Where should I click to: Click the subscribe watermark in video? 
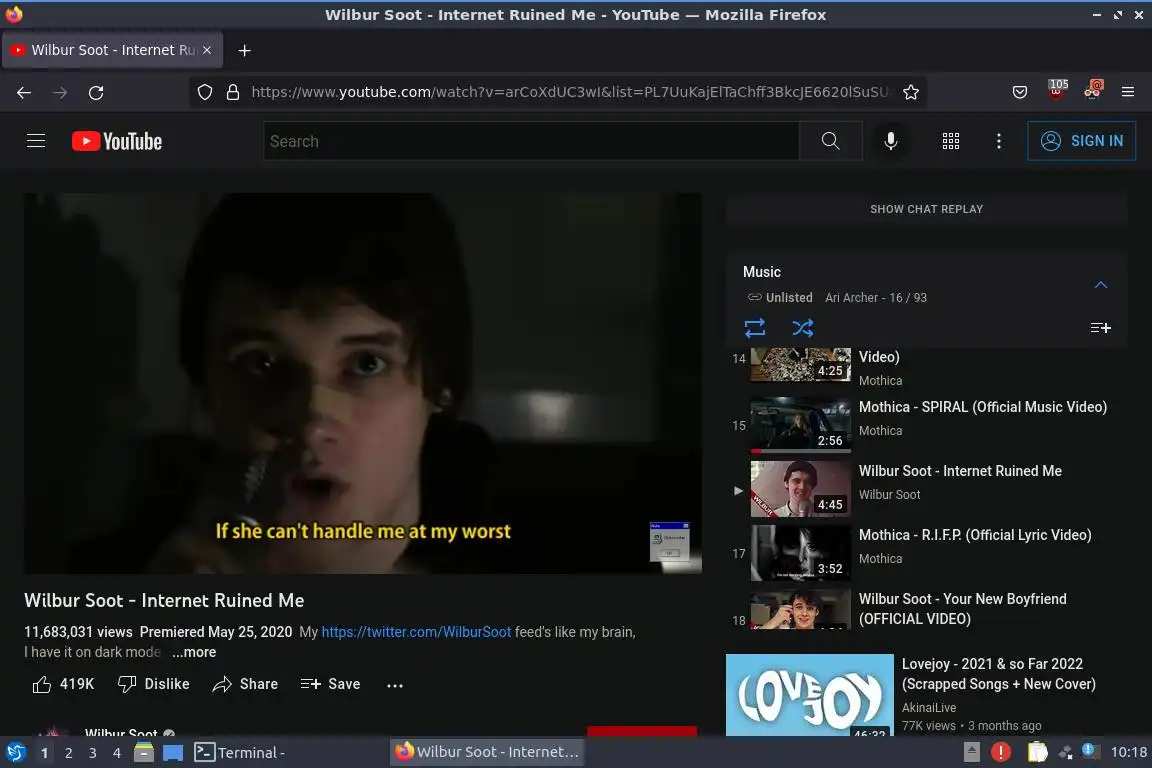tap(669, 542)
